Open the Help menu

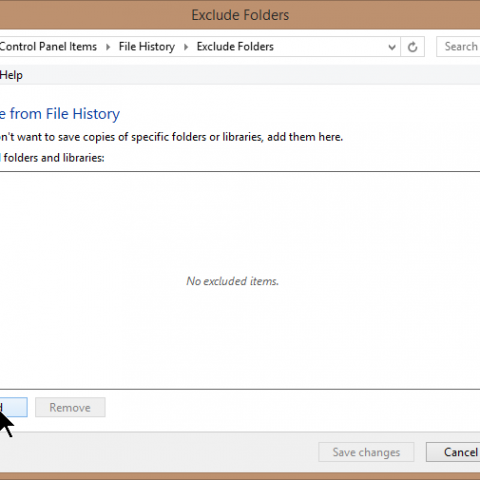coord(11,75)
